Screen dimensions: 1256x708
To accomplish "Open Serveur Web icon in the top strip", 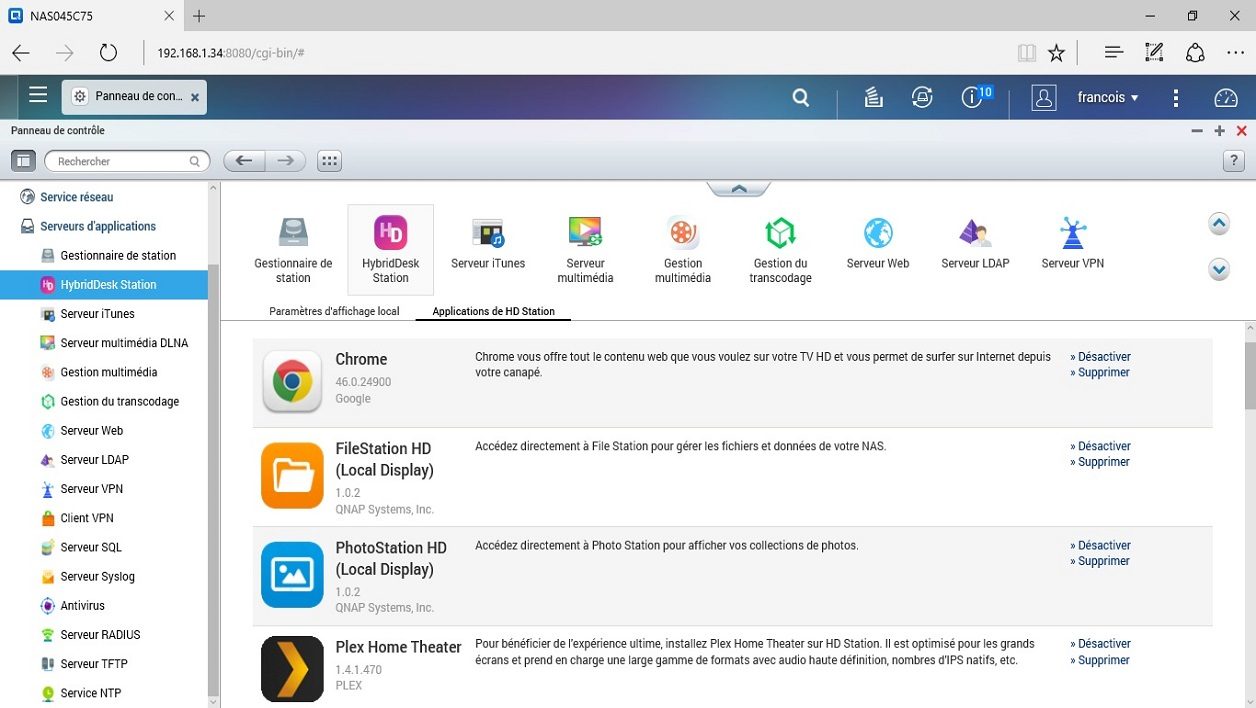I will pos(878,243).
